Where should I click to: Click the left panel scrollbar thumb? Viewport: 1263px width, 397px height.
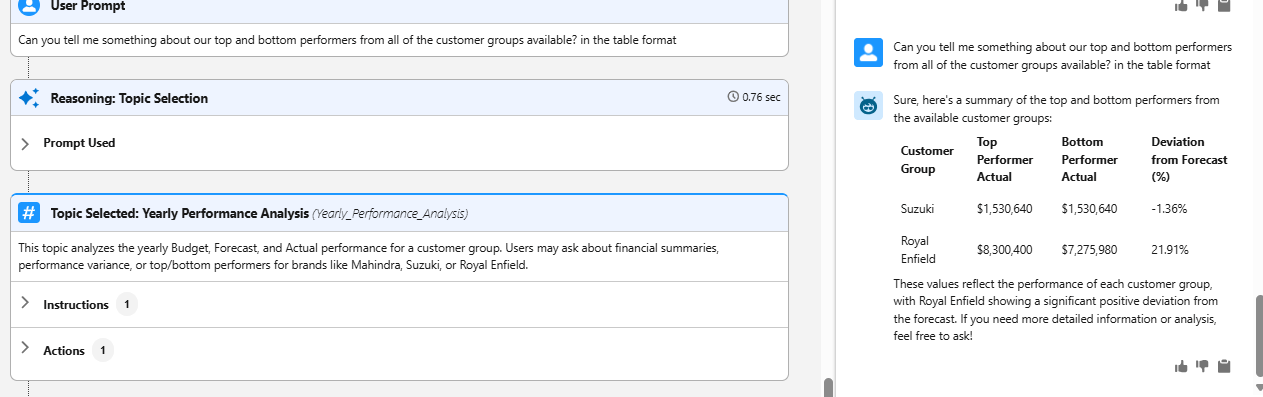pos(827,387)
